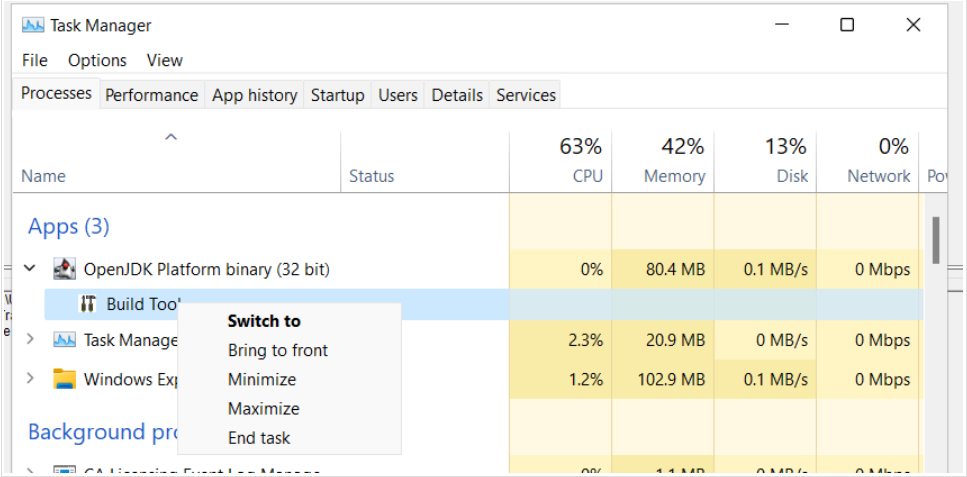
Task: Open the Options menu
Action: click(97, 60)
